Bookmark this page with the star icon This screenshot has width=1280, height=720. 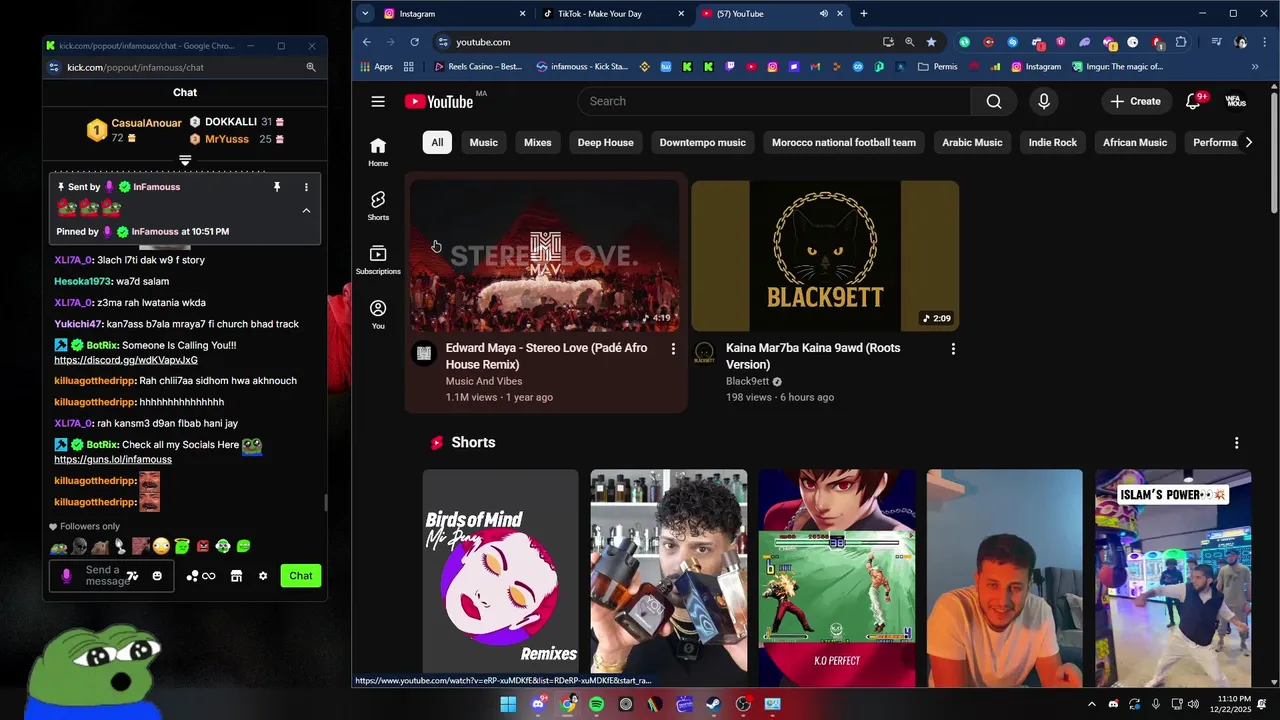pyautogui.click(x=932, y=42)
